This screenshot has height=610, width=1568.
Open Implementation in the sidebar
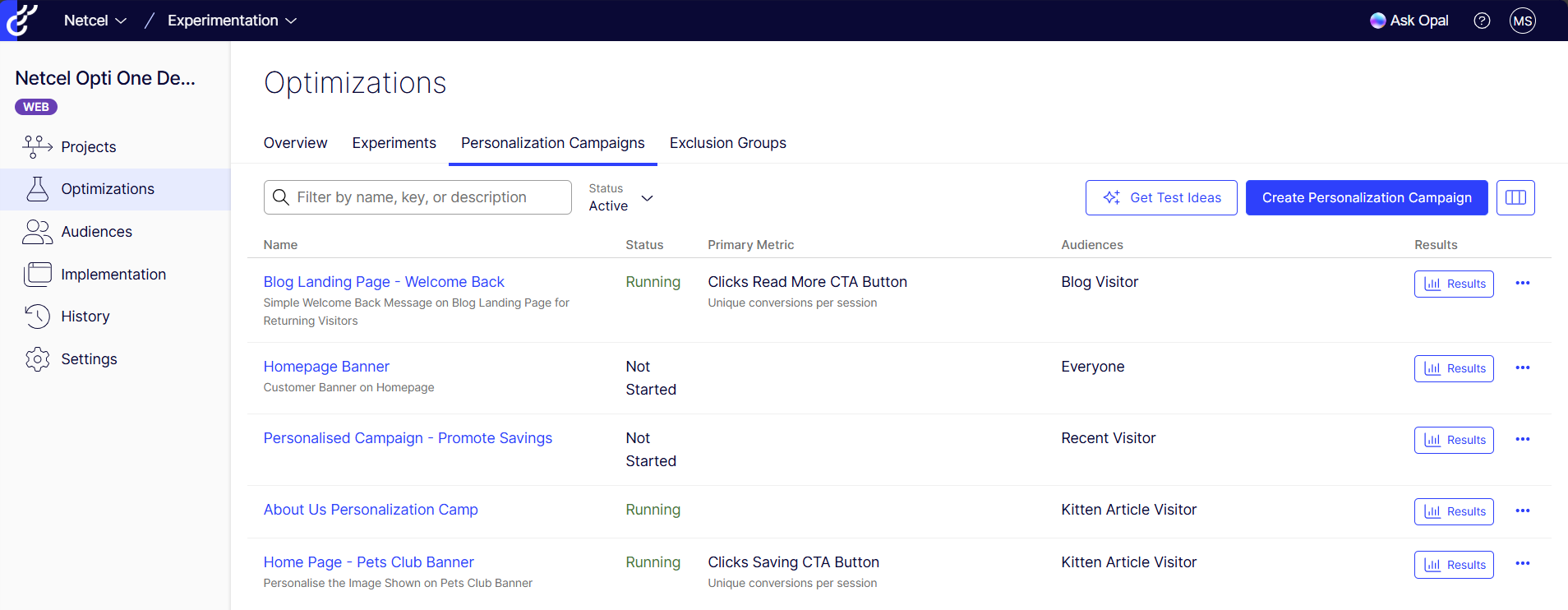[x=113, y=275]
